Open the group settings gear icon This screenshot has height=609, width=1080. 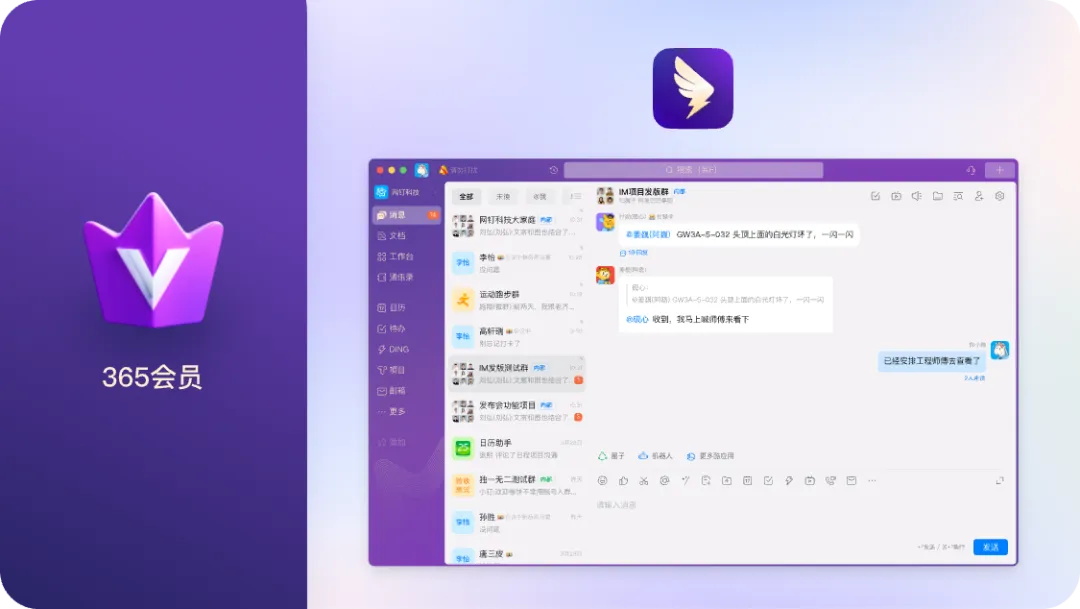(999, 196)
